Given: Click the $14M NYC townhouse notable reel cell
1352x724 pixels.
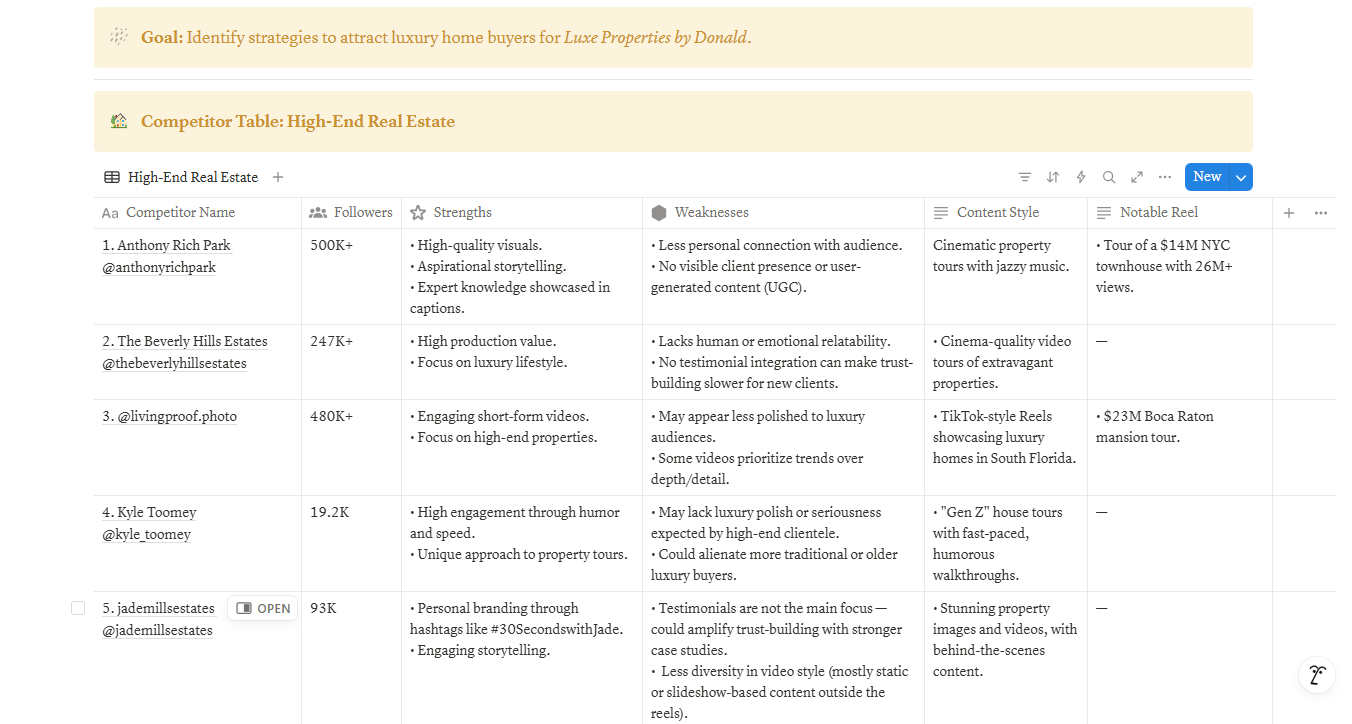Looking at the screenshot, I should (1180, 276).
